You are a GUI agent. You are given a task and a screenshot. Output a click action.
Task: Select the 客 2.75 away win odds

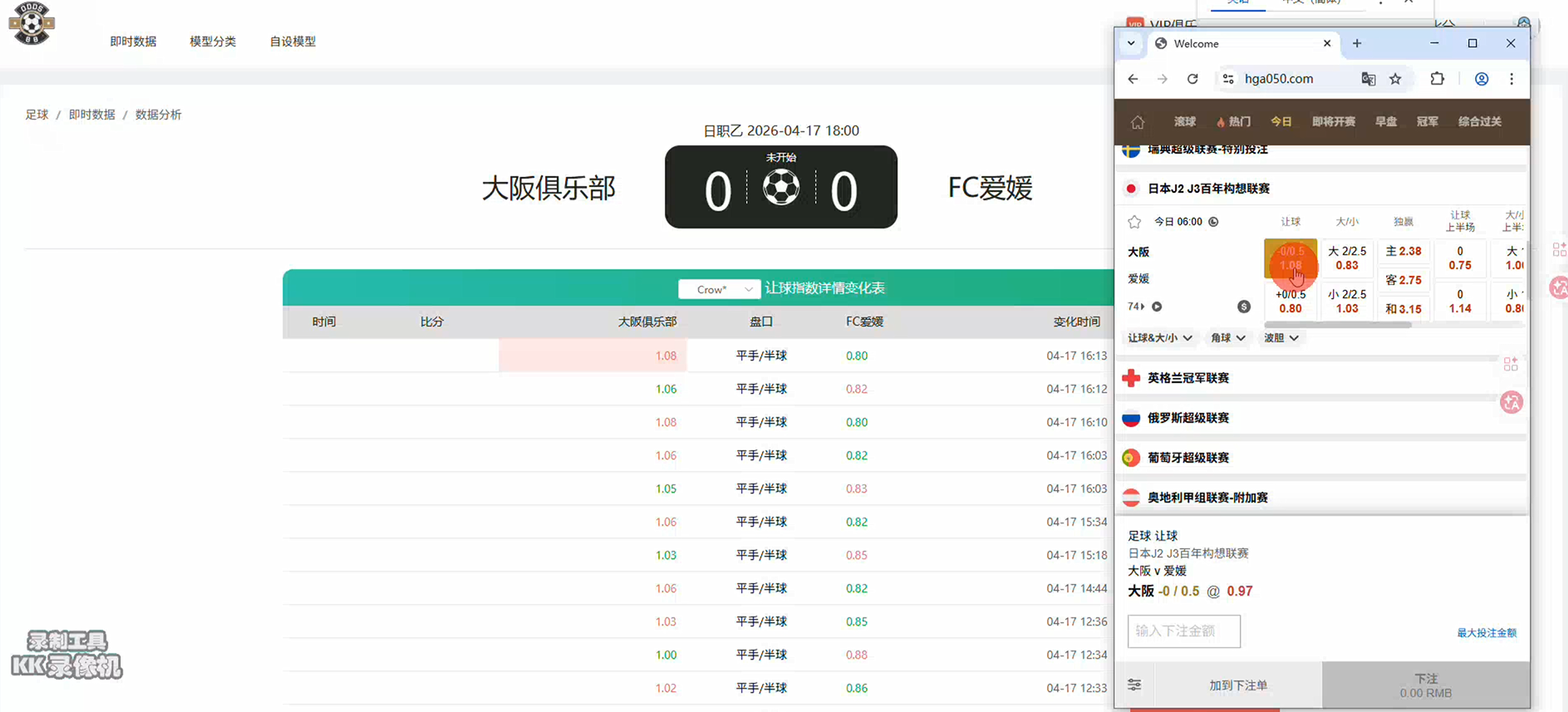point(1403,280)
